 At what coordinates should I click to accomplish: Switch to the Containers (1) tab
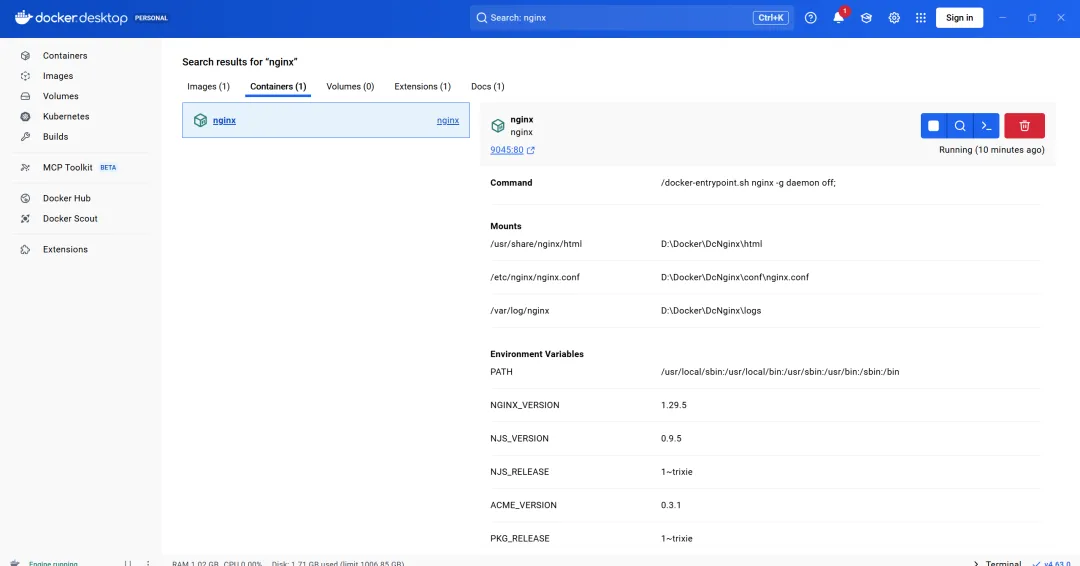coord(278,86)
